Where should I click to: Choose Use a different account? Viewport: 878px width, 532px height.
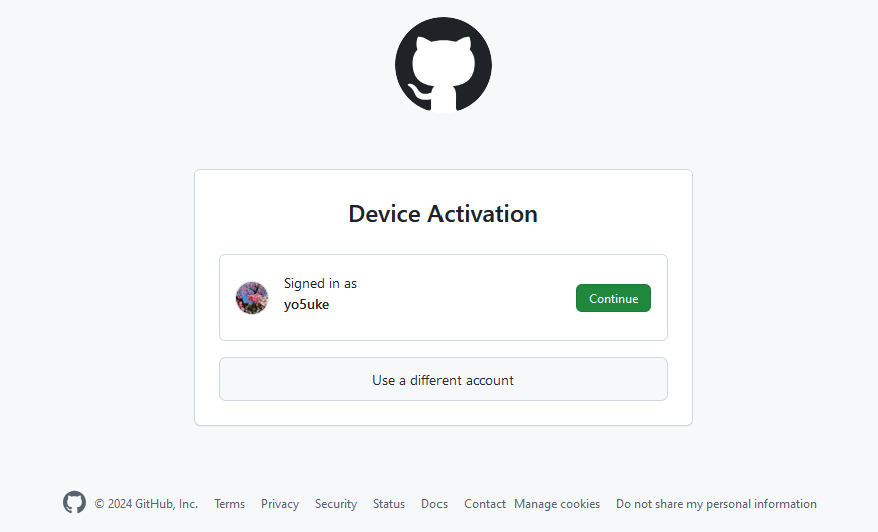(x=443, y=380)
